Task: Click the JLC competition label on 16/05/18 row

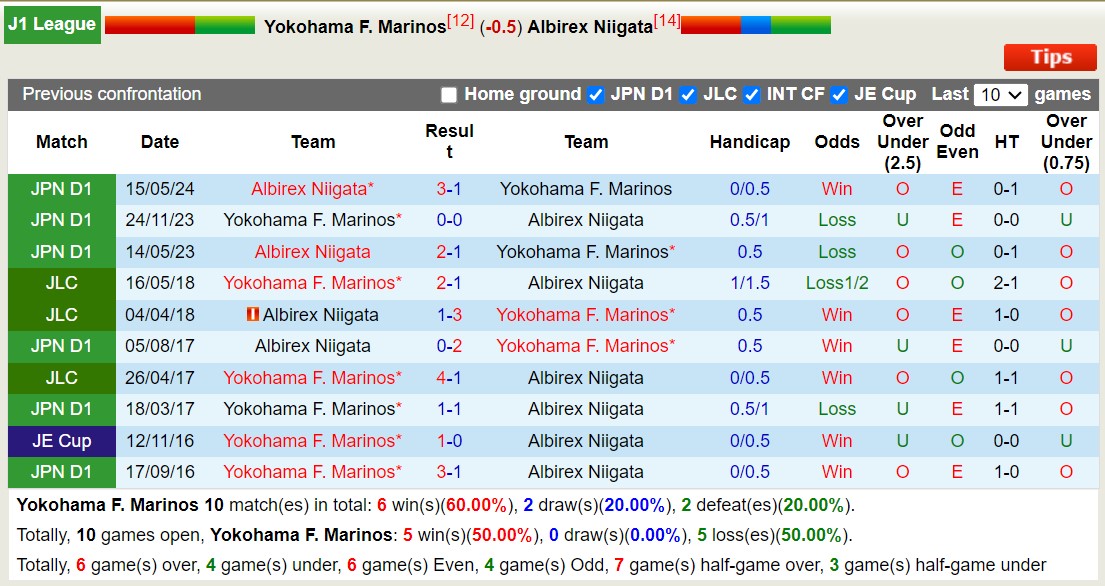Action: tap(61, 283)
